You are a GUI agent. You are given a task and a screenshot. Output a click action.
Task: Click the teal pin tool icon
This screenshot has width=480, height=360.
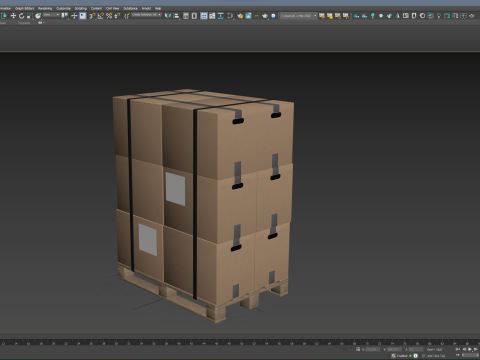click(372, 16)
